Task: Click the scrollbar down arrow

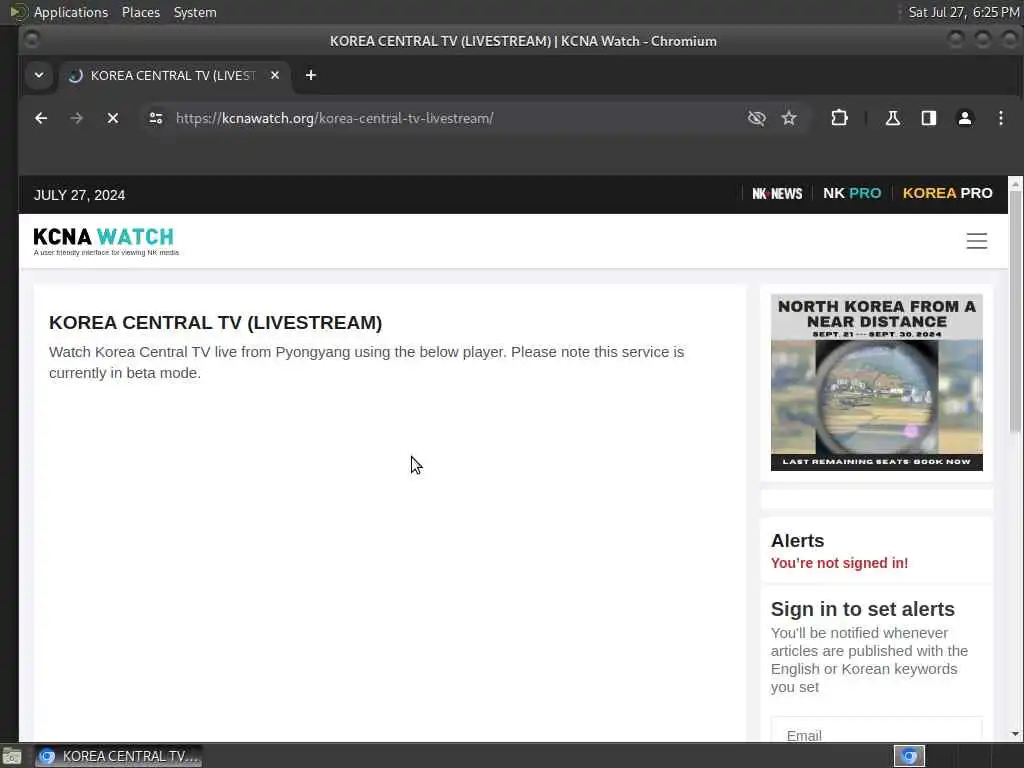Action: tap(1015, 734)
